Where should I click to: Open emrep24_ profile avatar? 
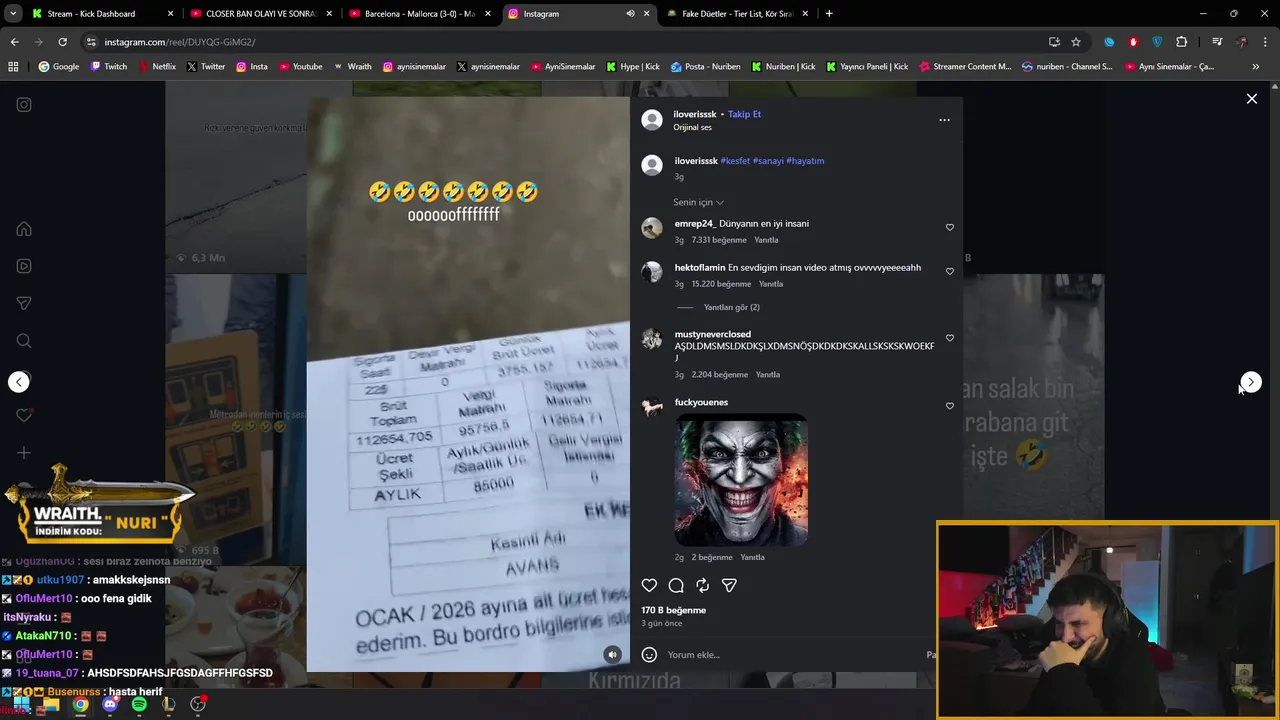[x=652, y=228]
